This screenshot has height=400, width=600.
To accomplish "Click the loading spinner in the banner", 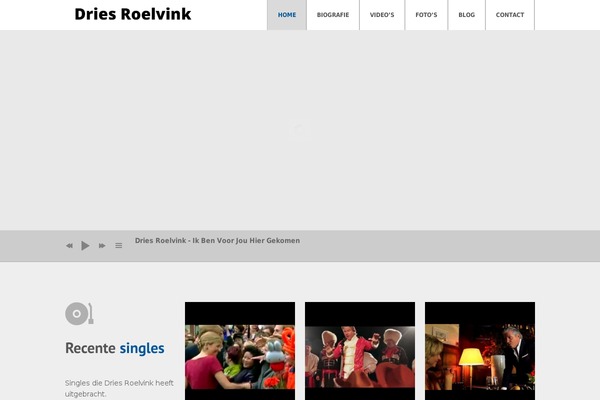I will (300, 130).
